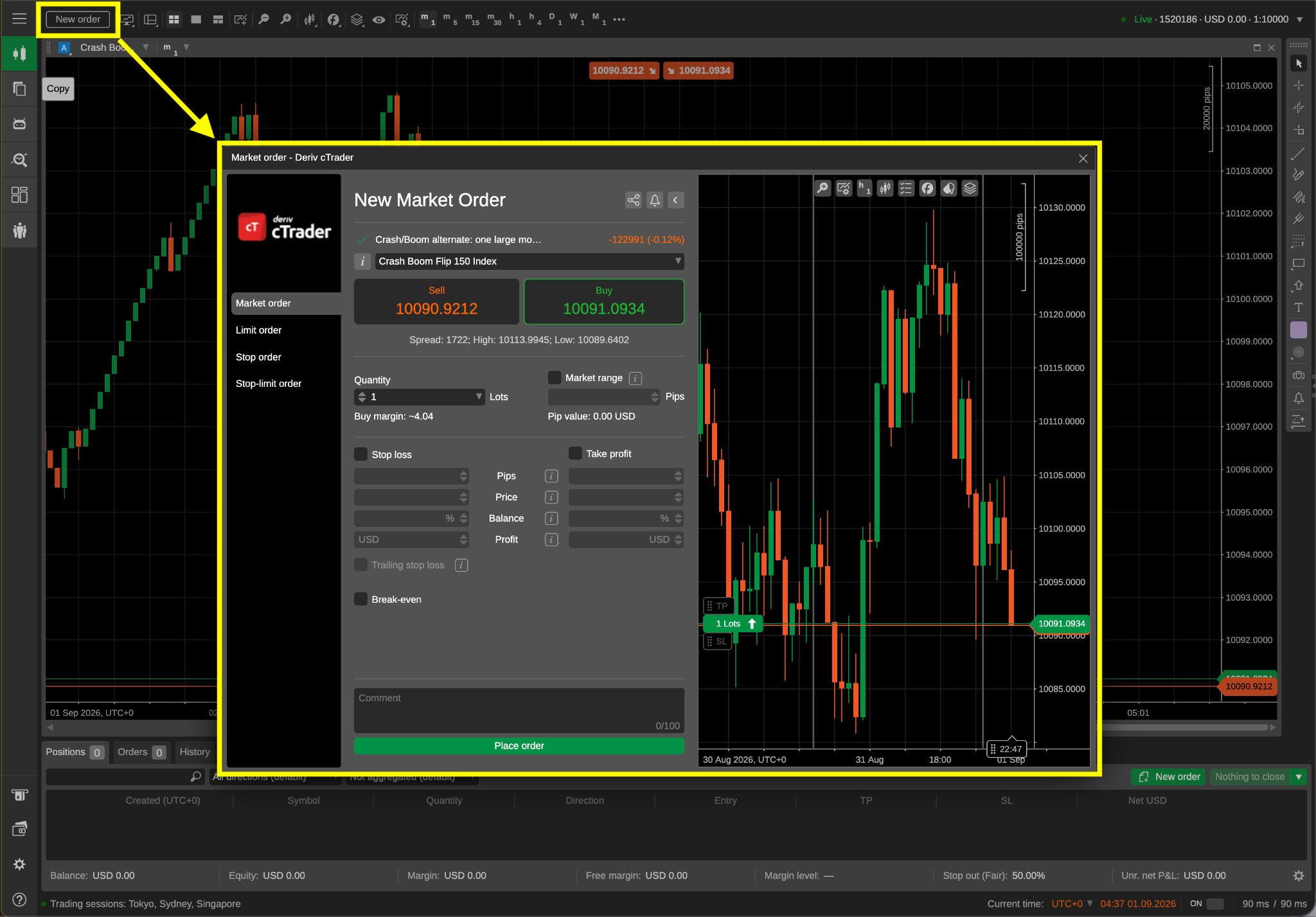
Task: Toggle the ON switch in status bar
Action: pyautogui.click(x=1214, y=904)
